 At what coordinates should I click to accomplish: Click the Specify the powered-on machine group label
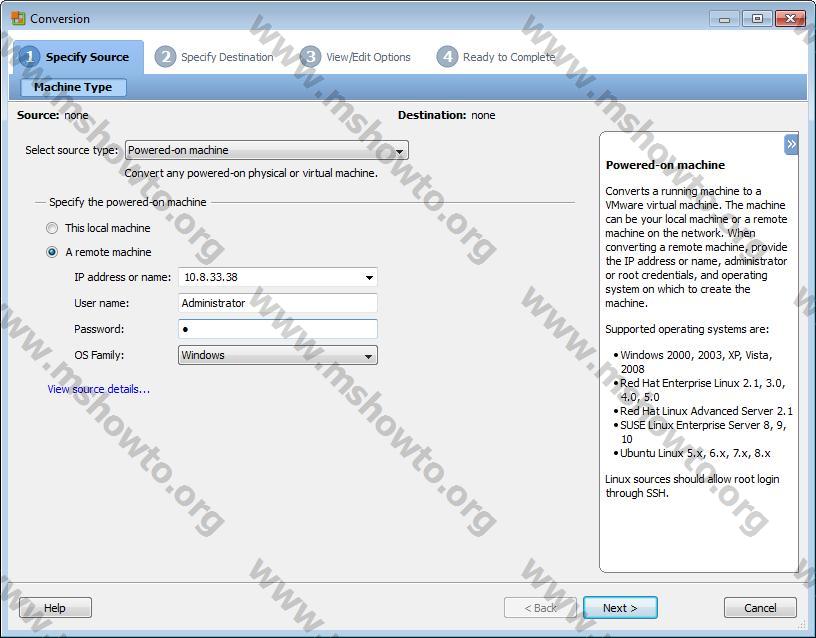click(x=128, y=202)
